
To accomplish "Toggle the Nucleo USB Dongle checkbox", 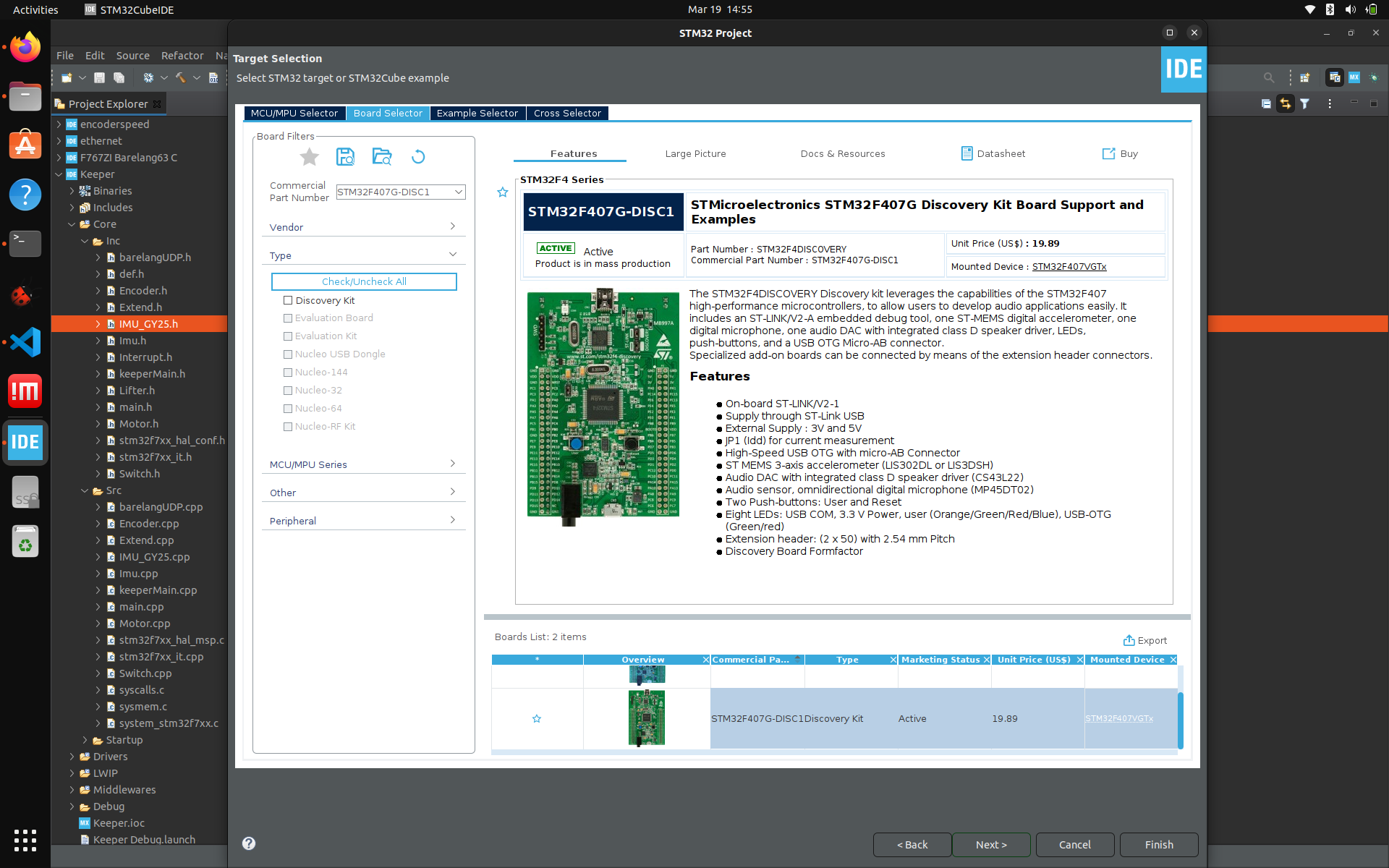I will [288, 354].
